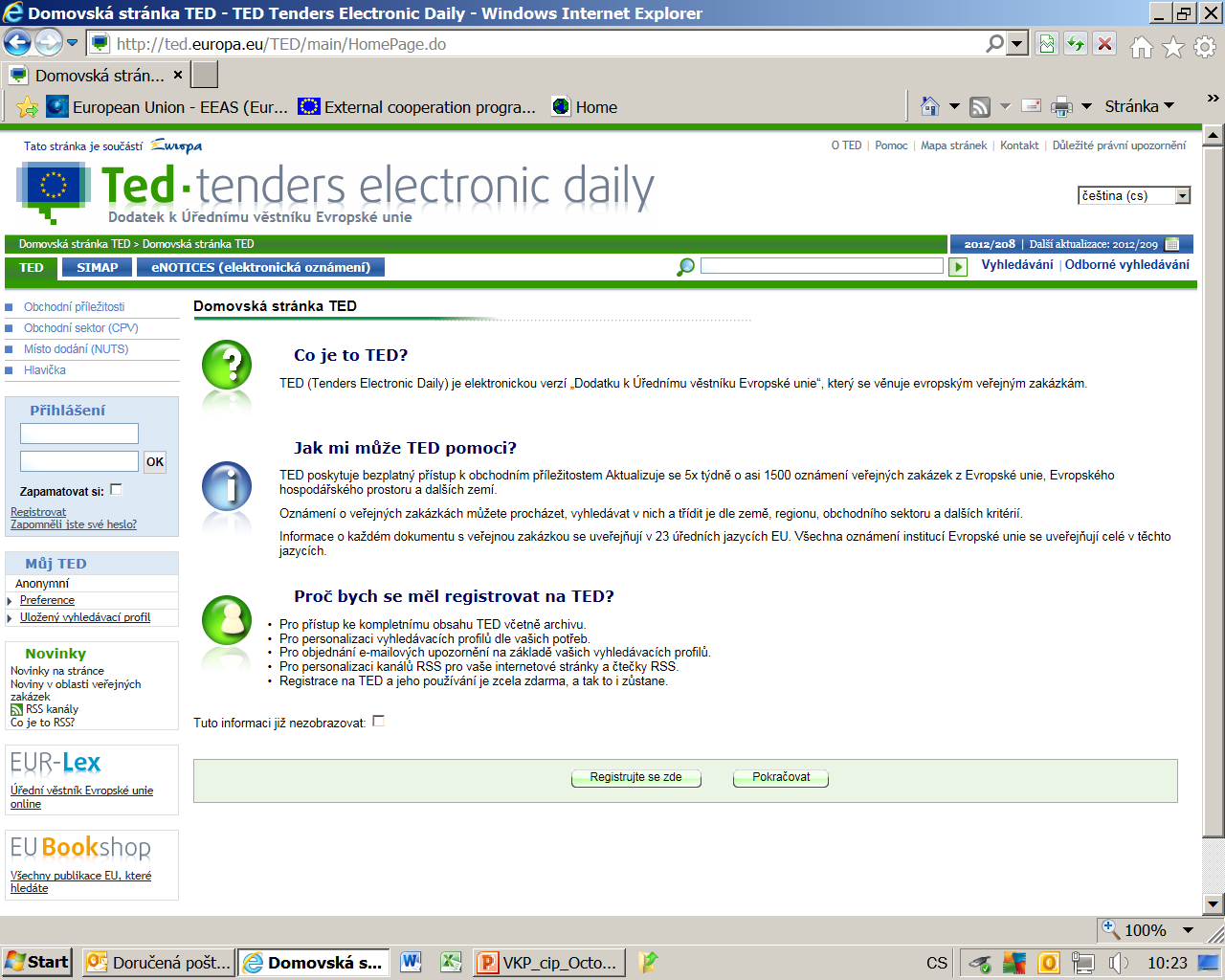Open 'Hlavička' in the sidebar

(x=45, y=370)
